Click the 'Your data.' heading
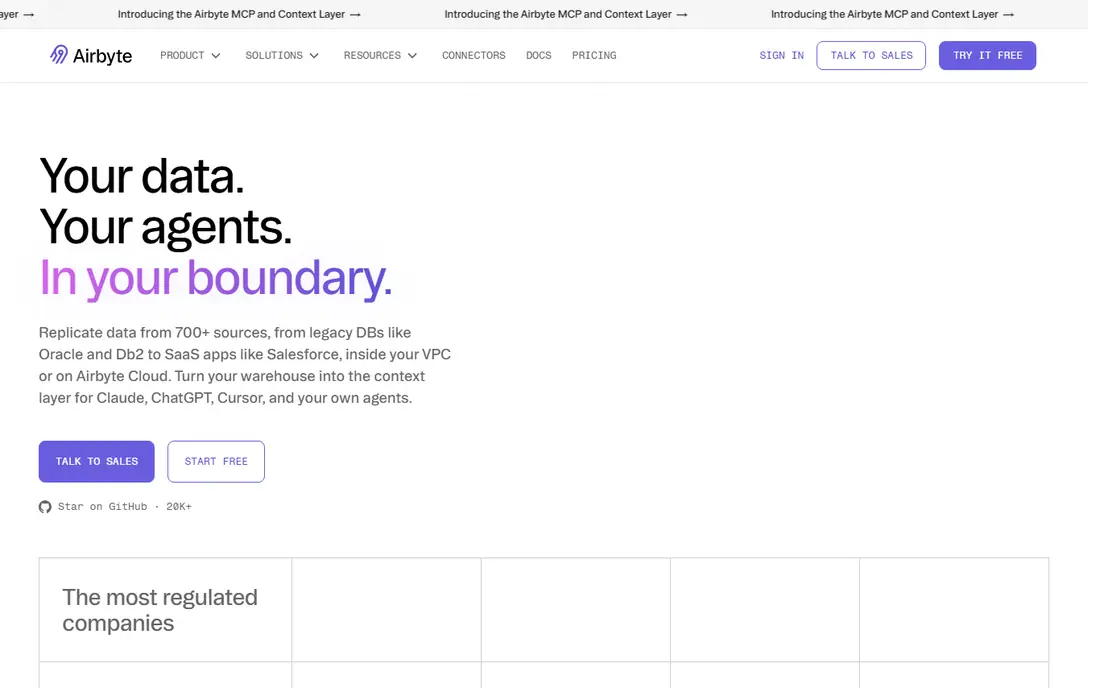Viewport: 1100px width, 688px height. (x=142, y=176)
